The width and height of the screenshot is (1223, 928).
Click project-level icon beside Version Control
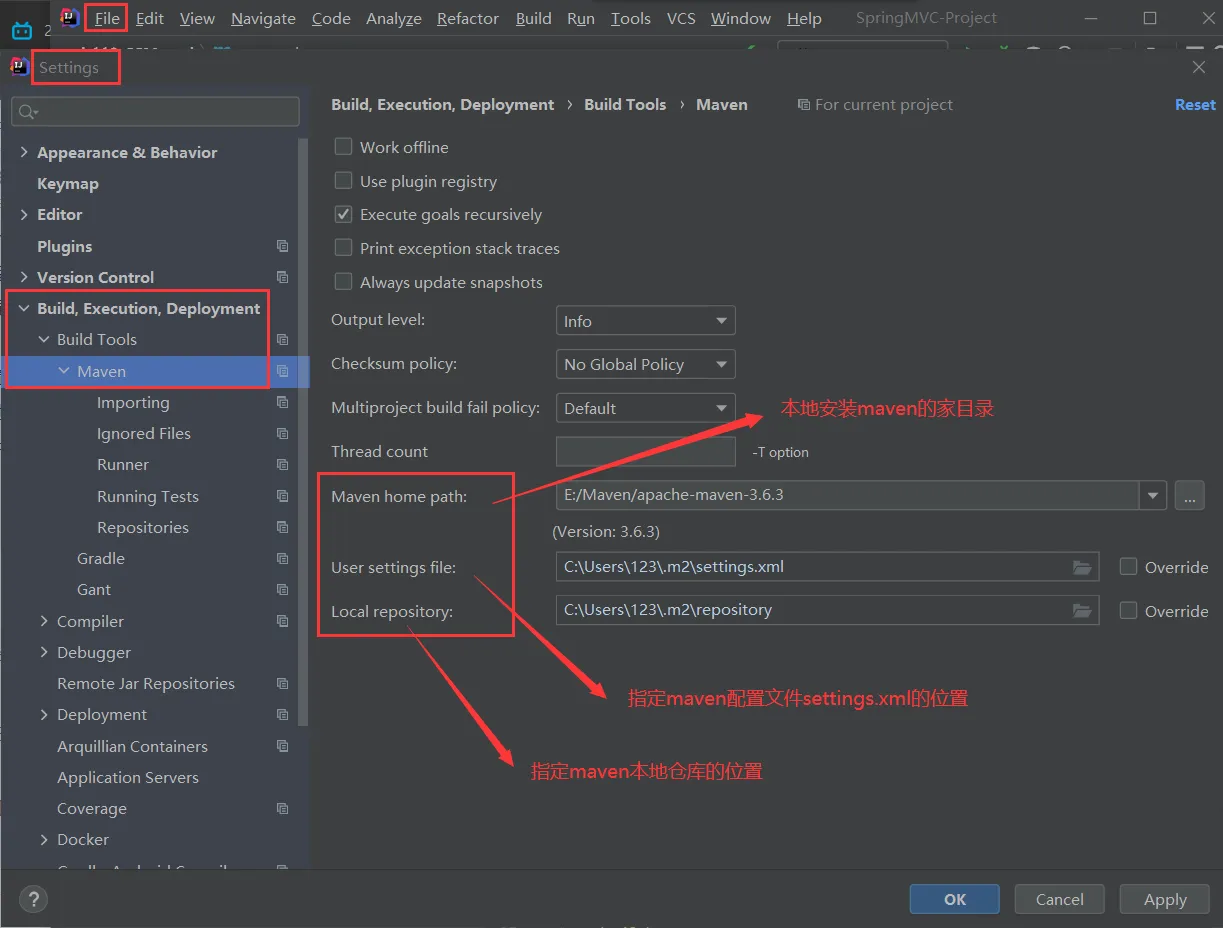pyautogui.click(x=282, y=277)
